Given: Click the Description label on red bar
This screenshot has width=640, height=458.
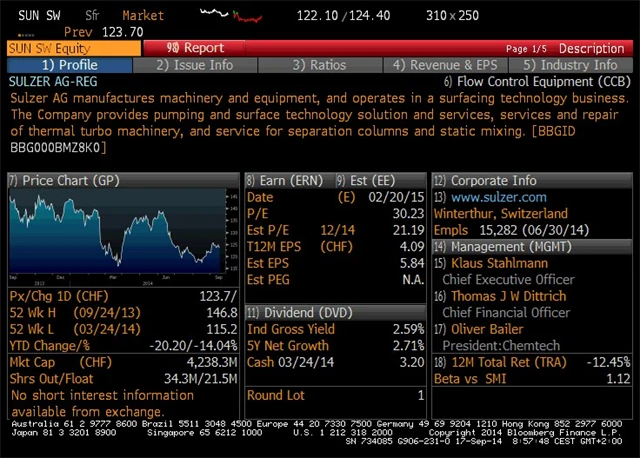Looking at the screenshot, I should coord(591,49).
